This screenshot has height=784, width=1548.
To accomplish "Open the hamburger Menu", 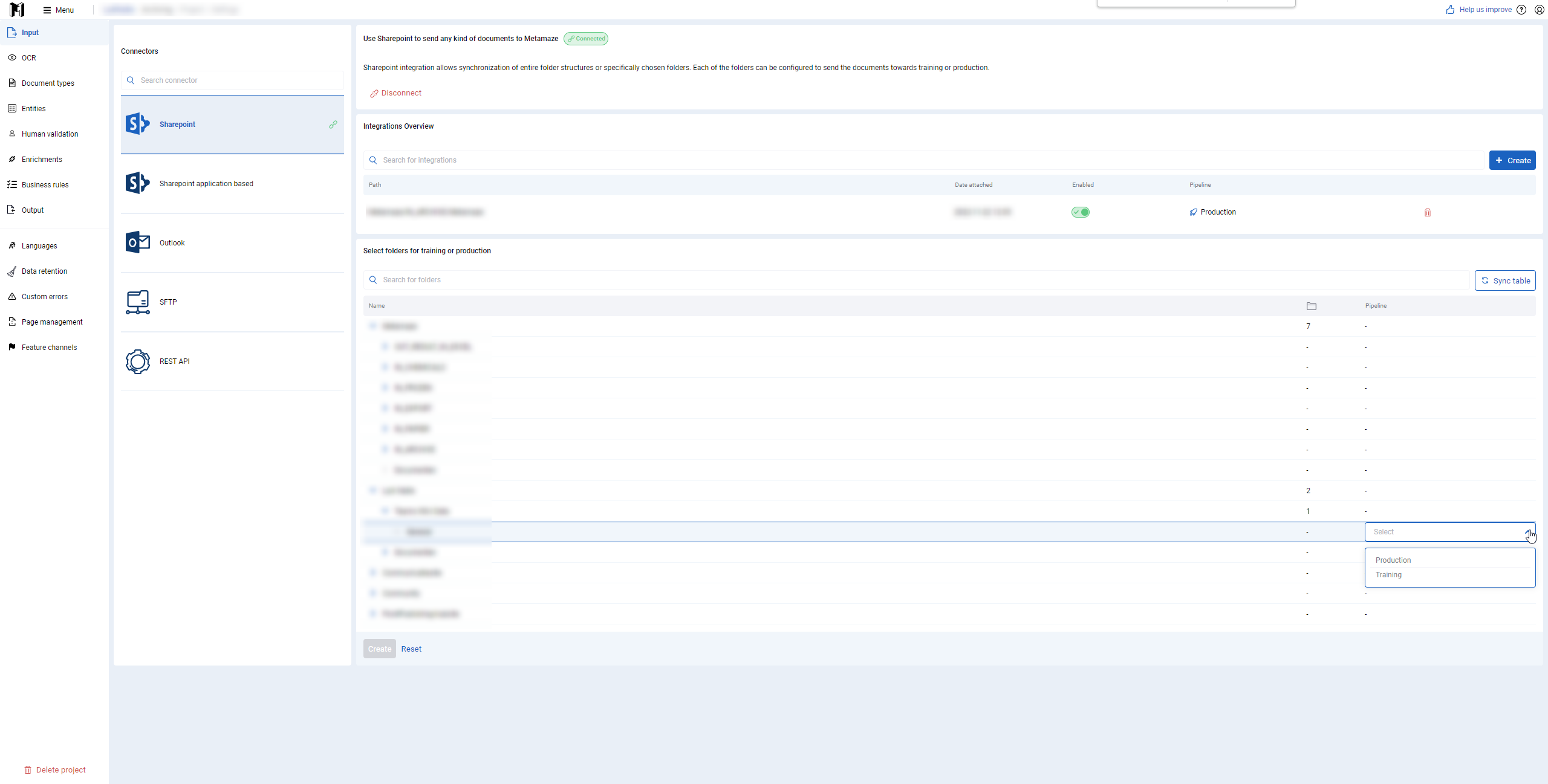I will coord(59,10).
